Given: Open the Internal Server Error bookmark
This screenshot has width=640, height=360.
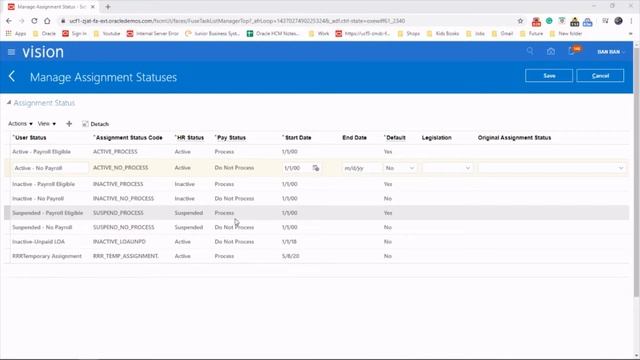Looking at the screenshot, I should coord(153,33).
